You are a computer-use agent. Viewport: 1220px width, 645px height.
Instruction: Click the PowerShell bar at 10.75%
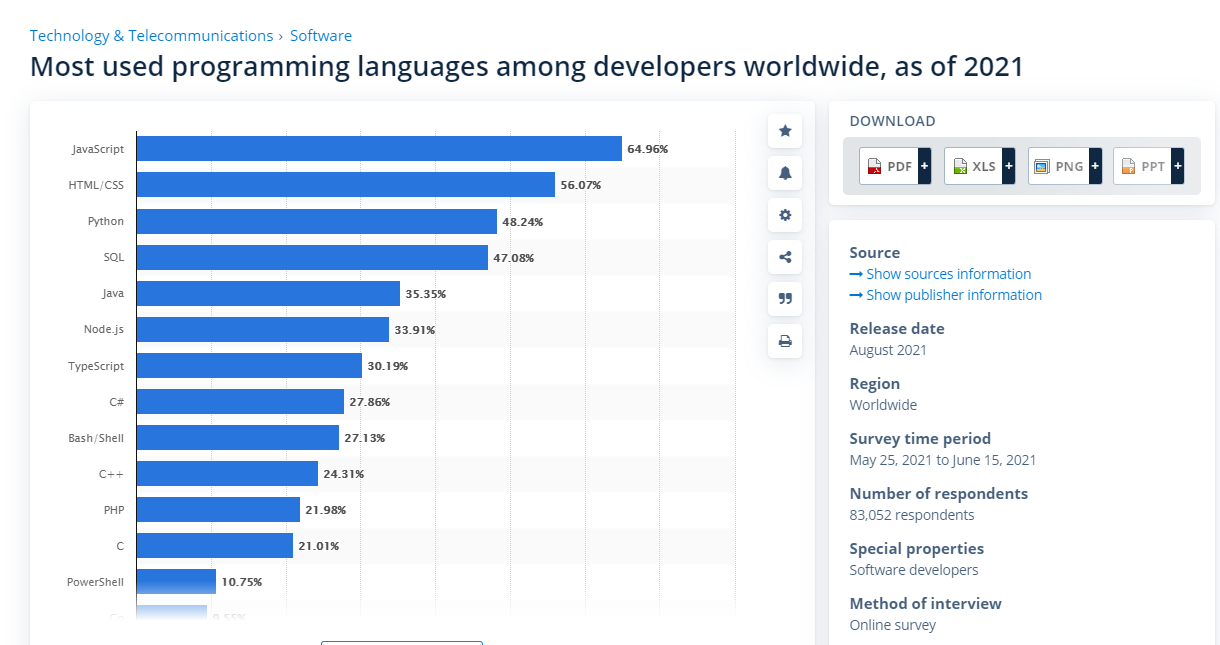pos(176,581)
